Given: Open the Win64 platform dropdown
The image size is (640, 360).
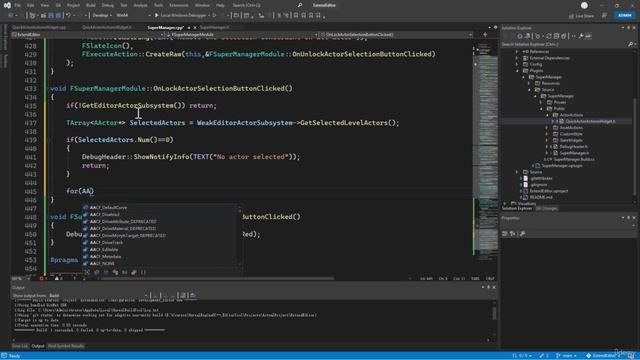Looking at the screenshot, I should (133, 16).
